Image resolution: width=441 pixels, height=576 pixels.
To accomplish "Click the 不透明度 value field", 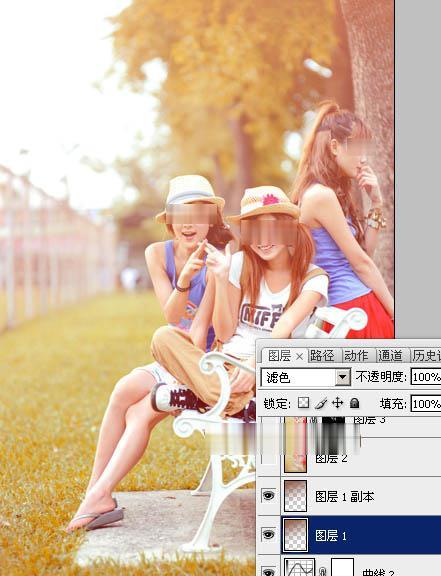I will pos(426,377).
